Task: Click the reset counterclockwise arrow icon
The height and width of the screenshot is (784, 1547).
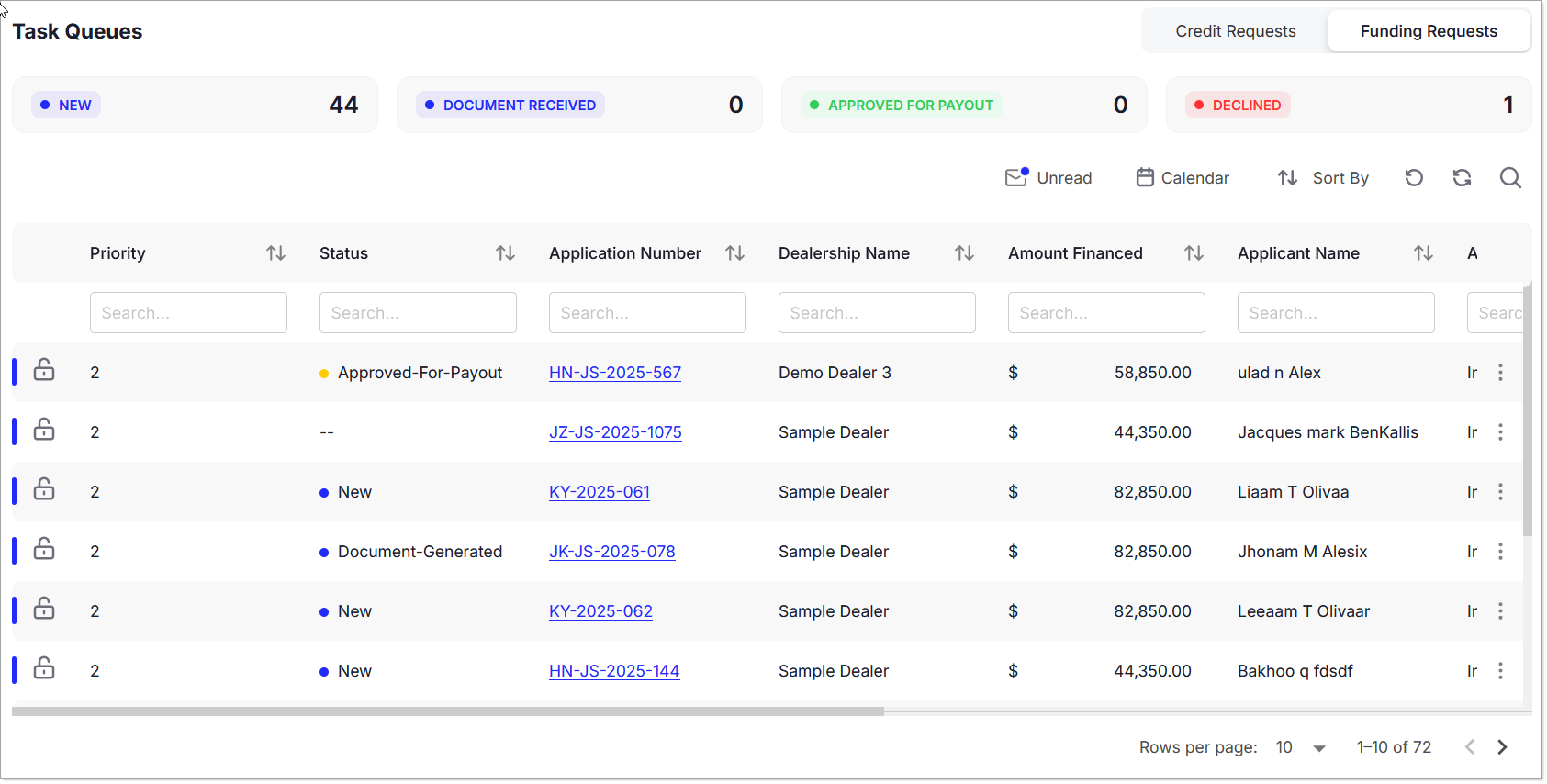Action: coord(1414,178)
